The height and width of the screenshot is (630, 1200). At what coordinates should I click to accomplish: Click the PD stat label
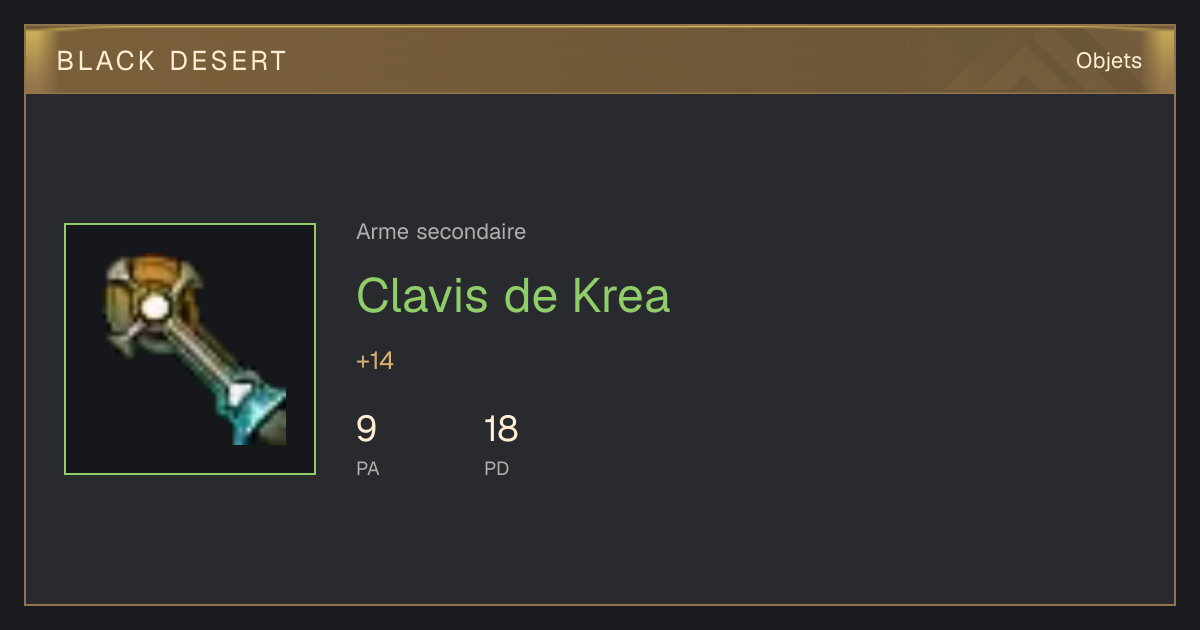(497, 468)
